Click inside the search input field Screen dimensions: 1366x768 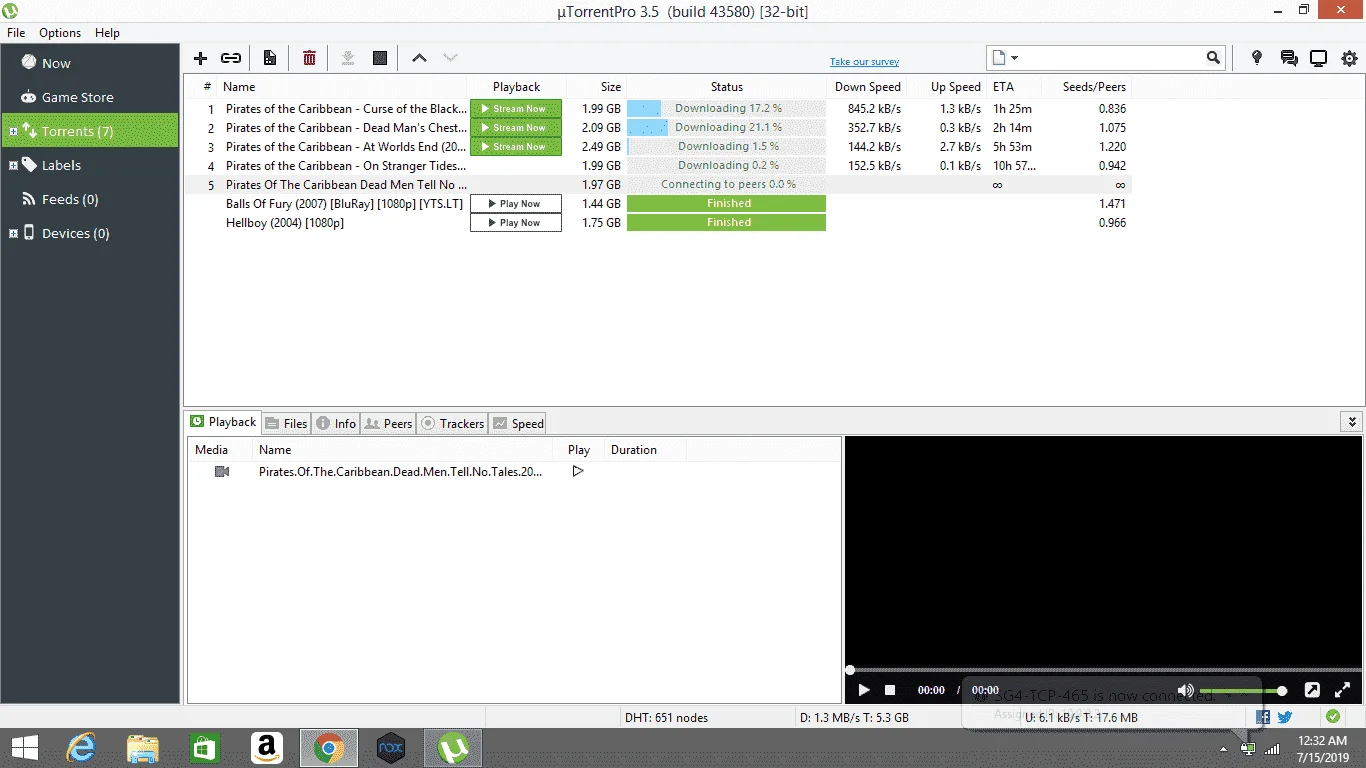(x=1112, y=58)
